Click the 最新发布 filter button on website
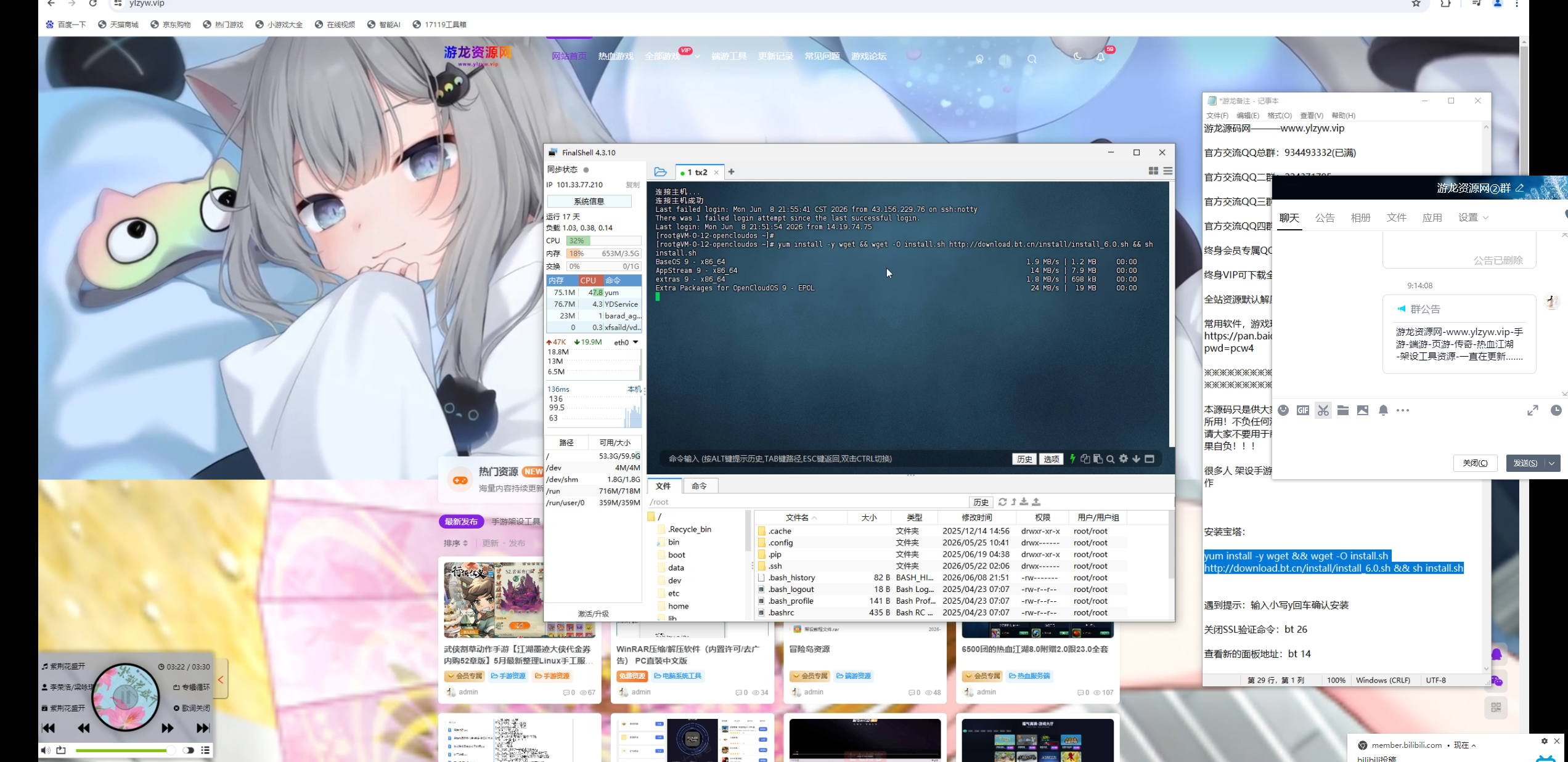 tap(461, 522)
